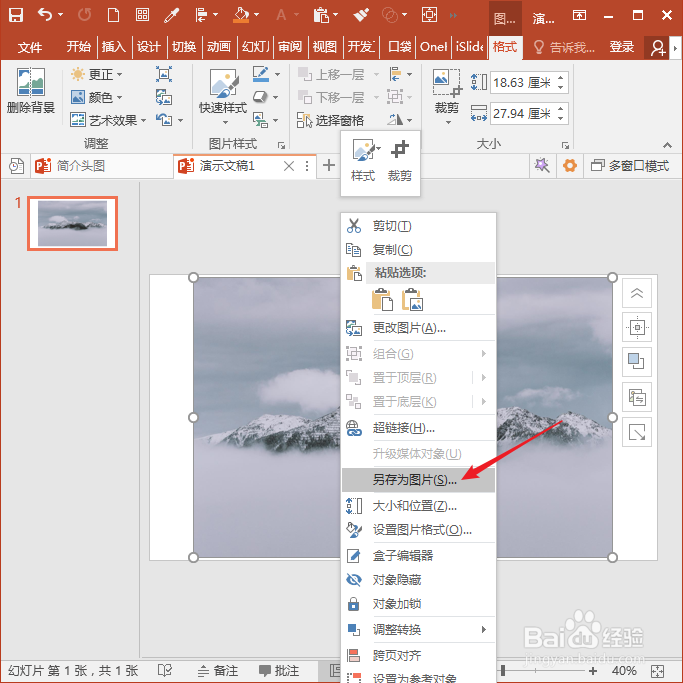Click the new tab plus icon
683x683 pixels.
(x=329, y=166)
